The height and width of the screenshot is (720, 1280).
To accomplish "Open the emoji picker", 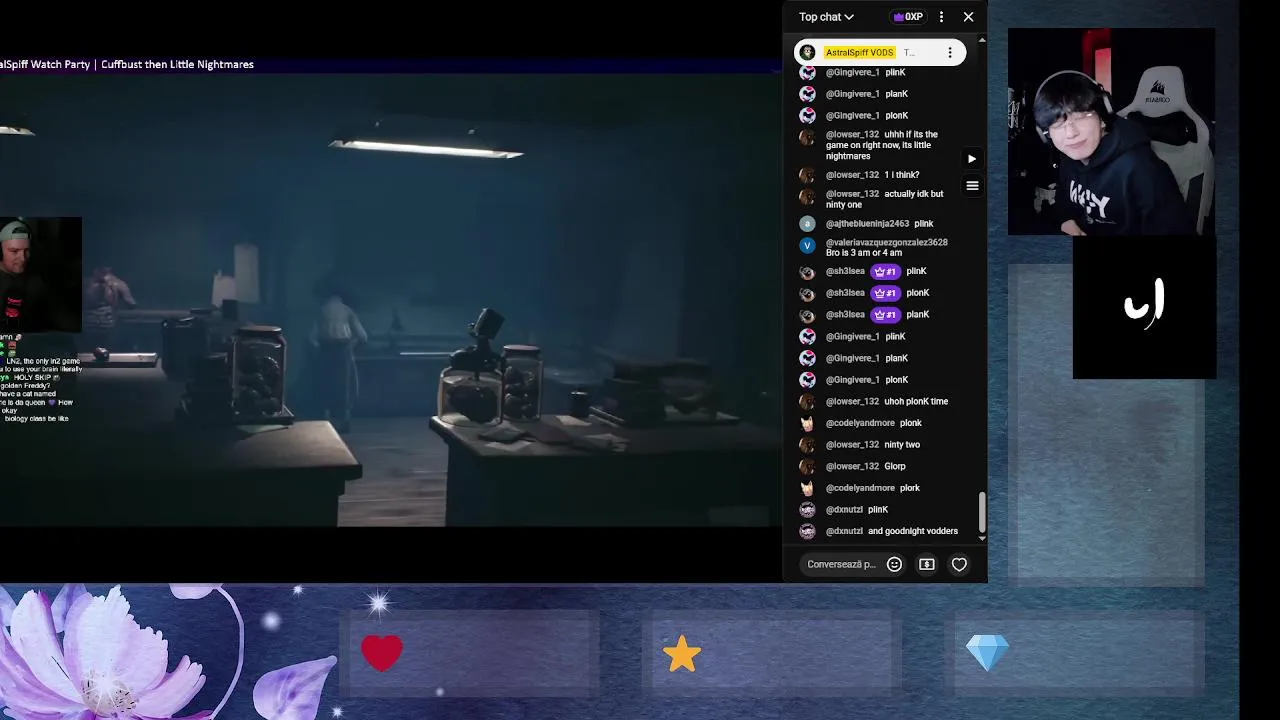I will coord(895,565).
